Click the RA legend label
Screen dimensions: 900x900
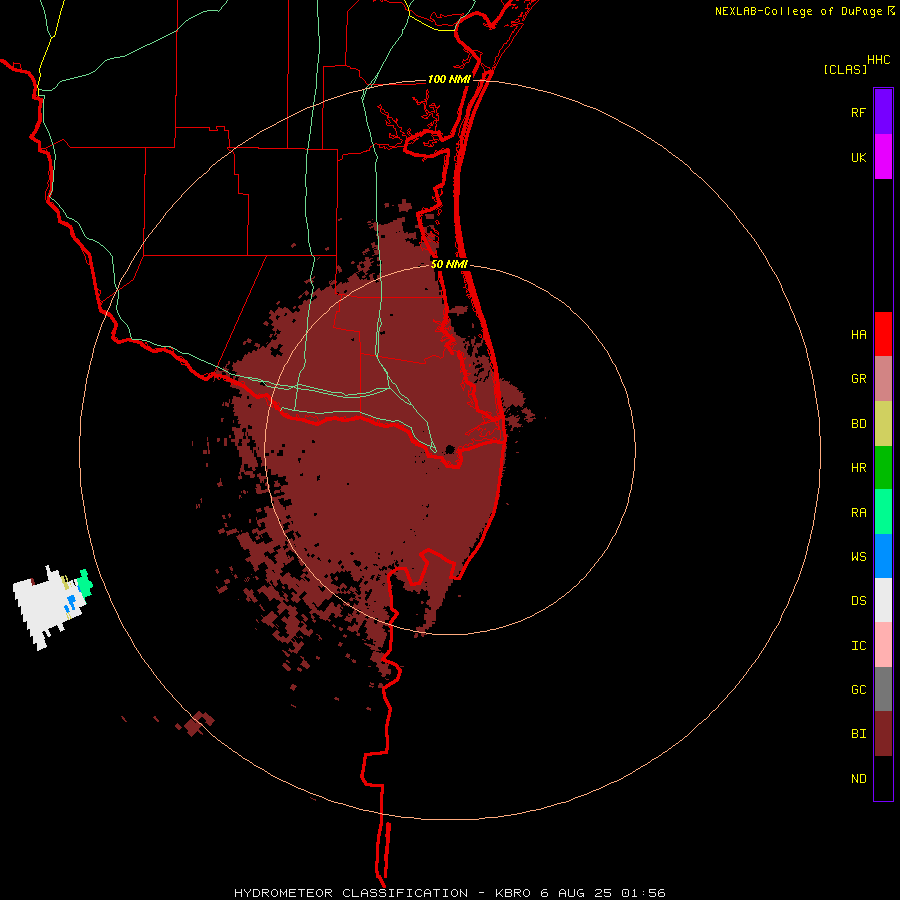[858, 513]
